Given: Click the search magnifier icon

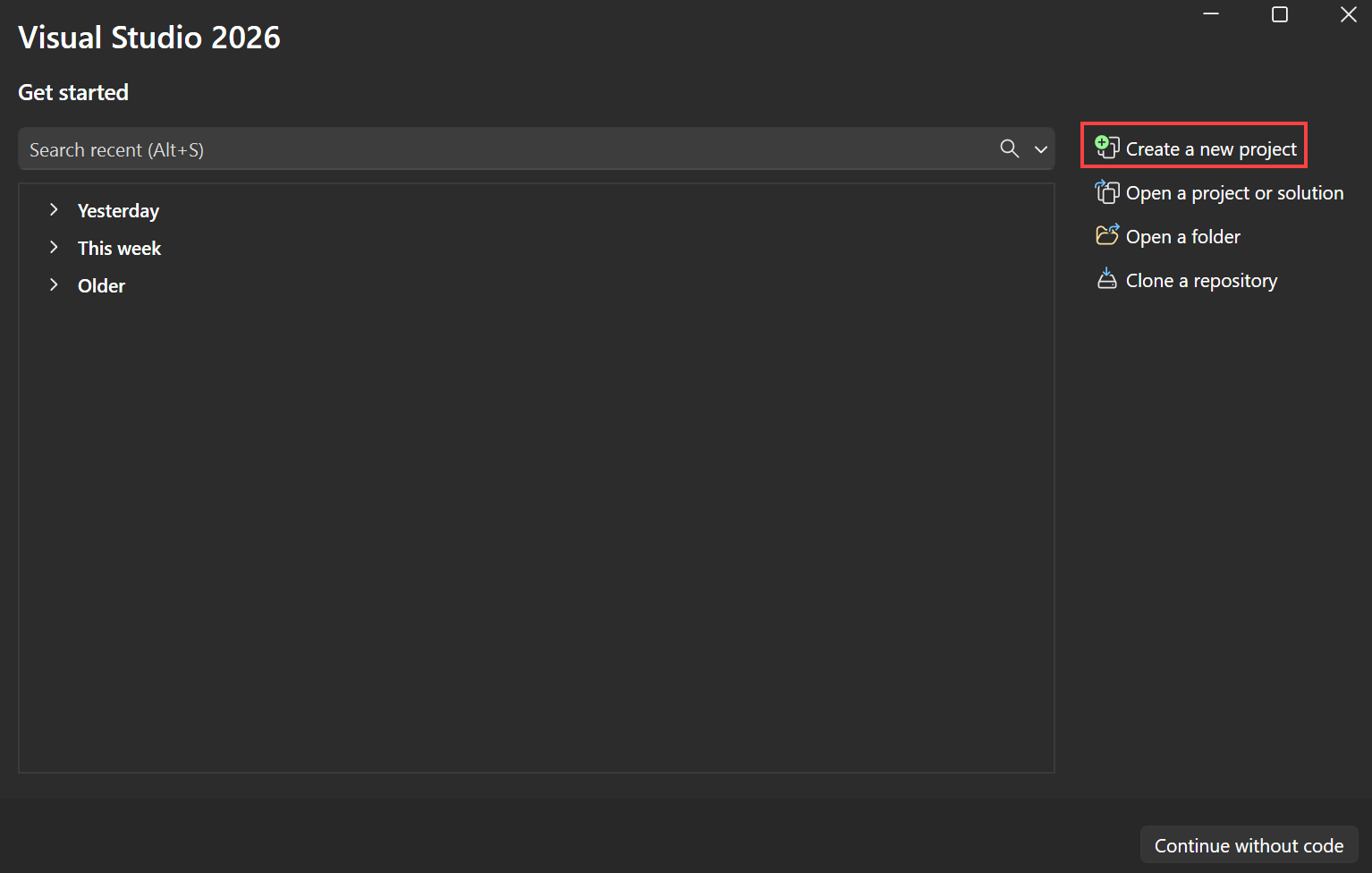Looking at the screenshot, I should (x=1009, y=148).
